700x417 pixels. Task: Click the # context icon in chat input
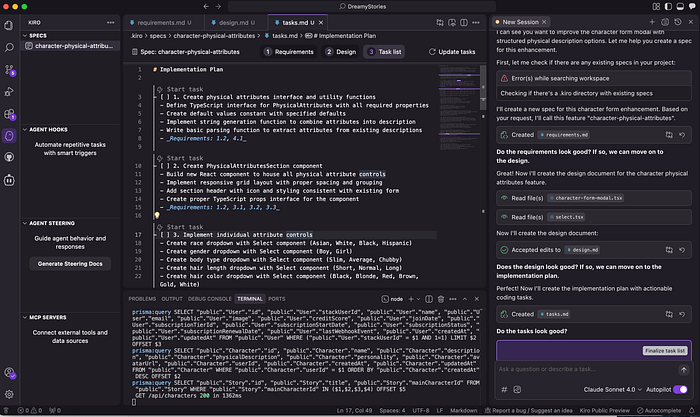tap(504, 389)
